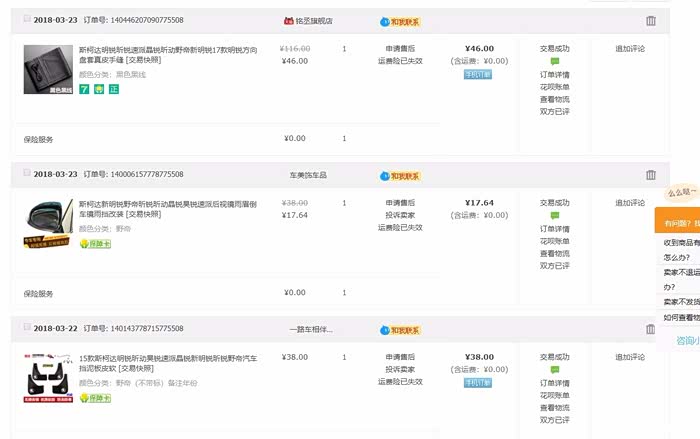700x439 pixels.
Task: Click trash icon on the 2018-03-22 order
Action: click(651, 328)
